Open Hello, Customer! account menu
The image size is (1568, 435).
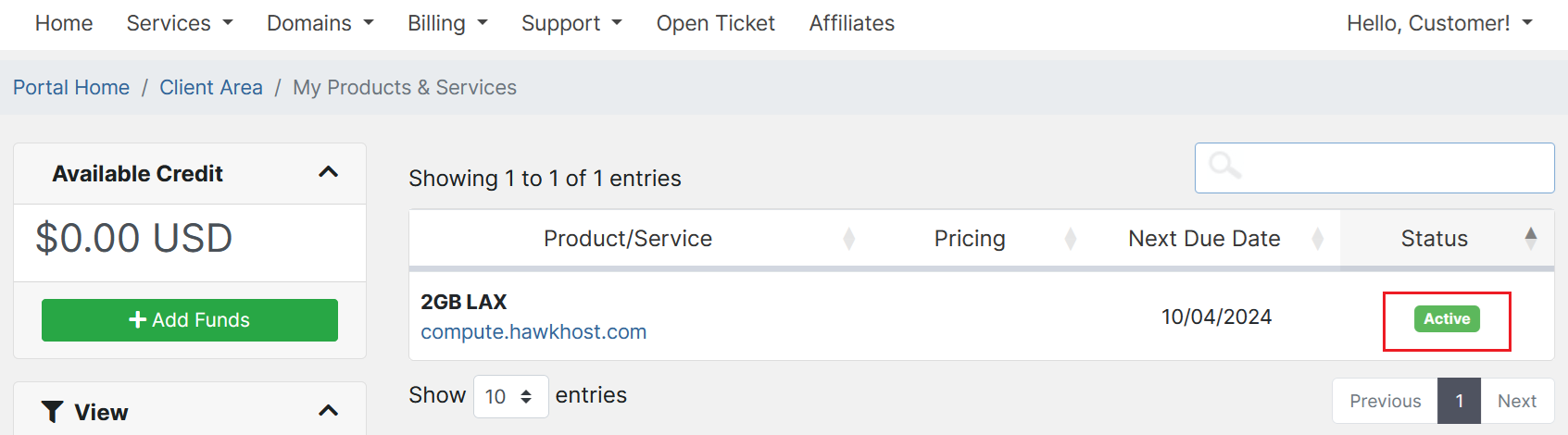coord(1439,23)
